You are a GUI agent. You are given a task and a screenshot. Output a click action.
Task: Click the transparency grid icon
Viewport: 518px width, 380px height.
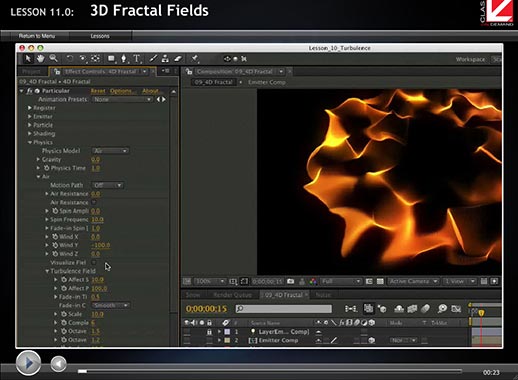click(x=380, y=281)
